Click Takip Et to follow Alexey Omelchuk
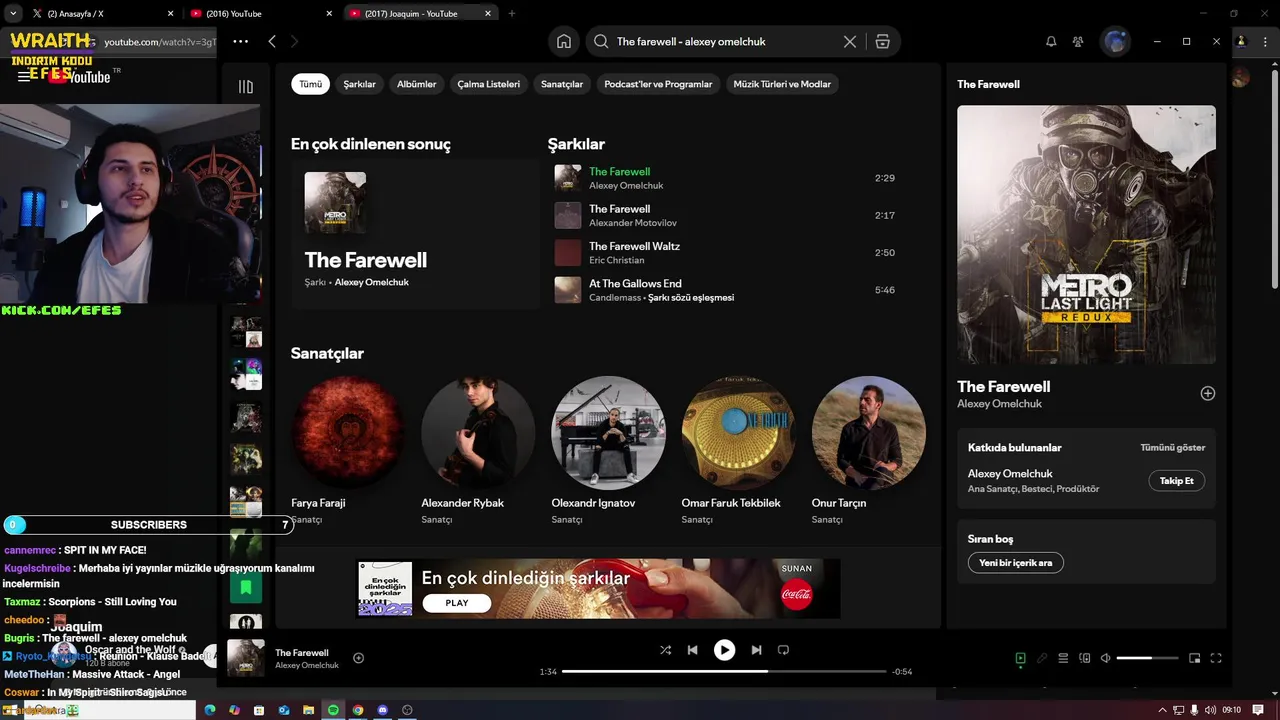 pyautogui.click(x=1177, y=481)
